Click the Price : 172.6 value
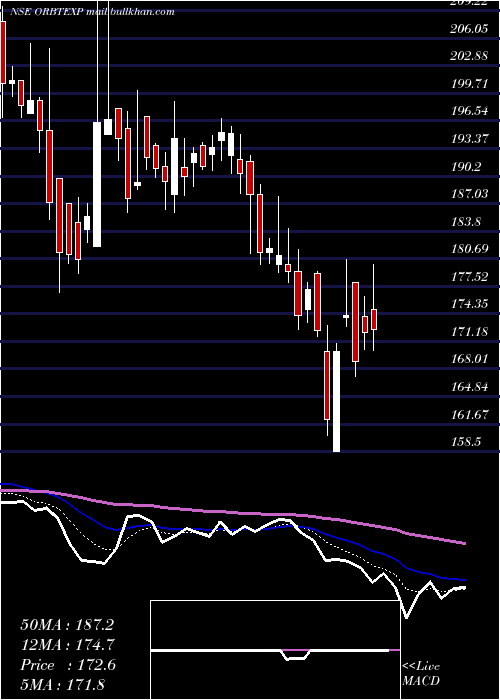This screenshot has height=700, width=500. point(68,665)
